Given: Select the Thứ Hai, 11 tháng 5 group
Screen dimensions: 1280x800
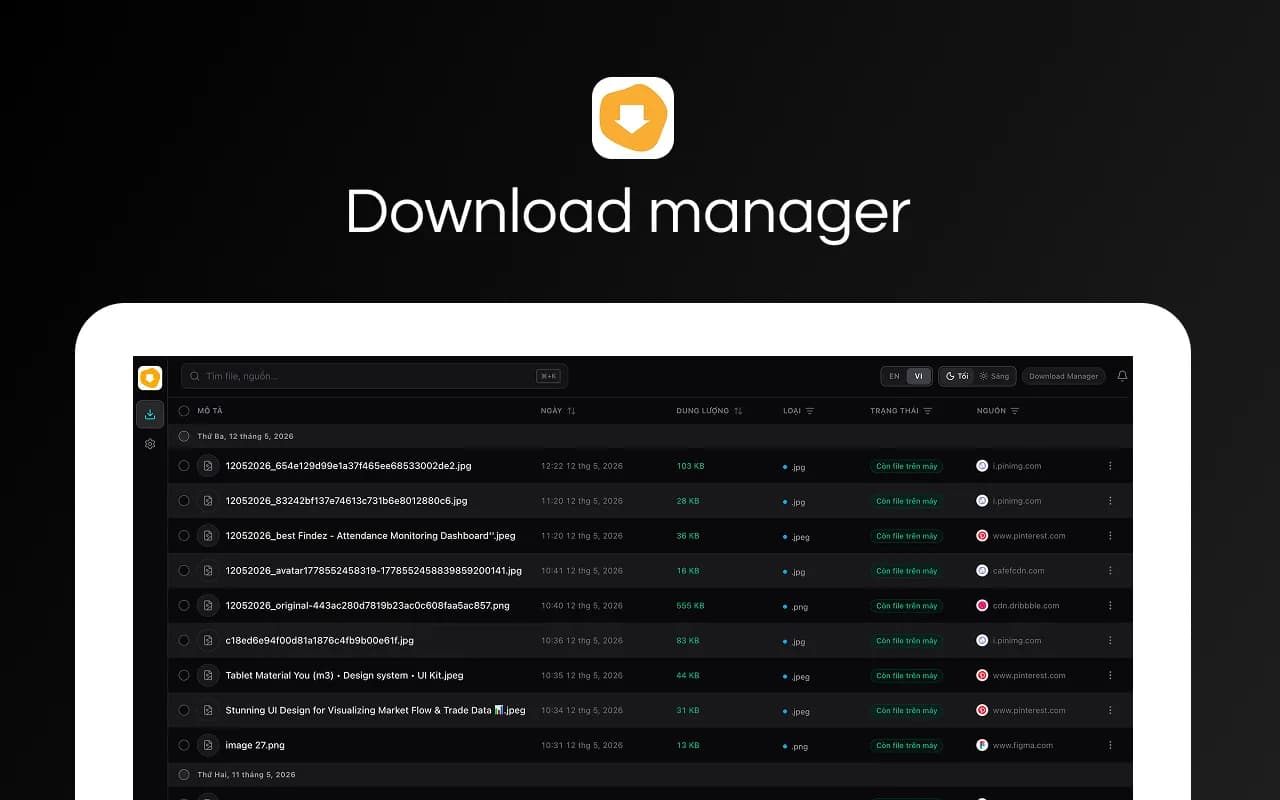Looking at the screenshot, I should click(184, 775).
